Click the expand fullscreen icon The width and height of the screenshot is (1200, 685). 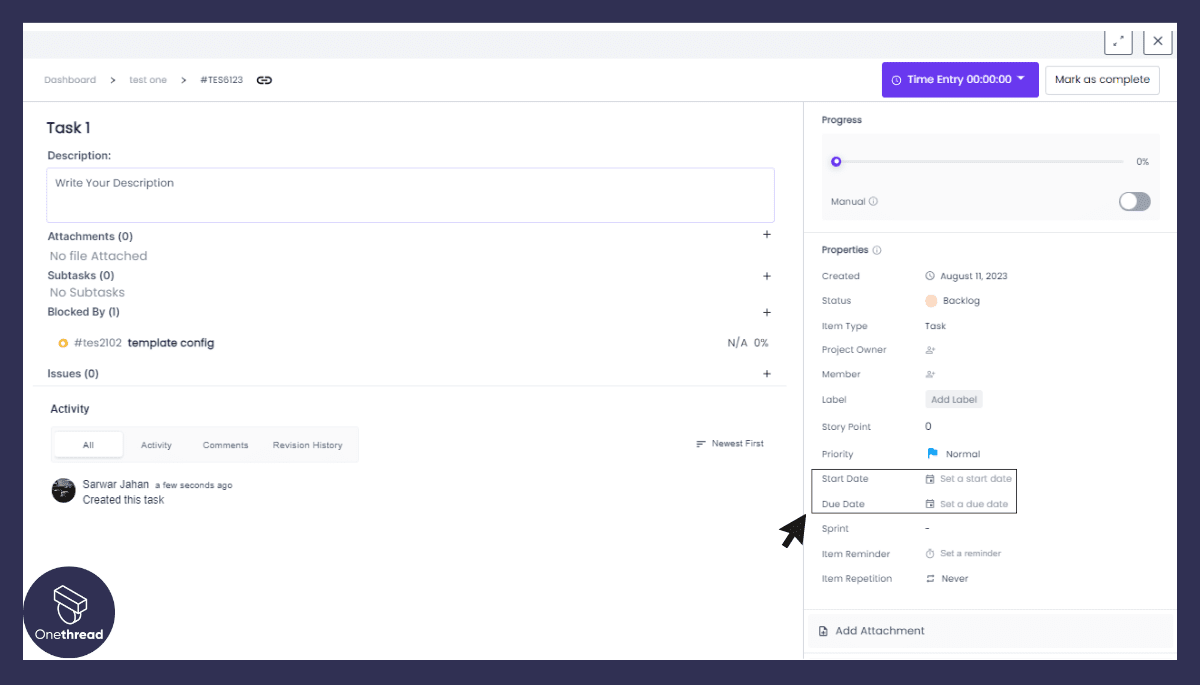1118,41
